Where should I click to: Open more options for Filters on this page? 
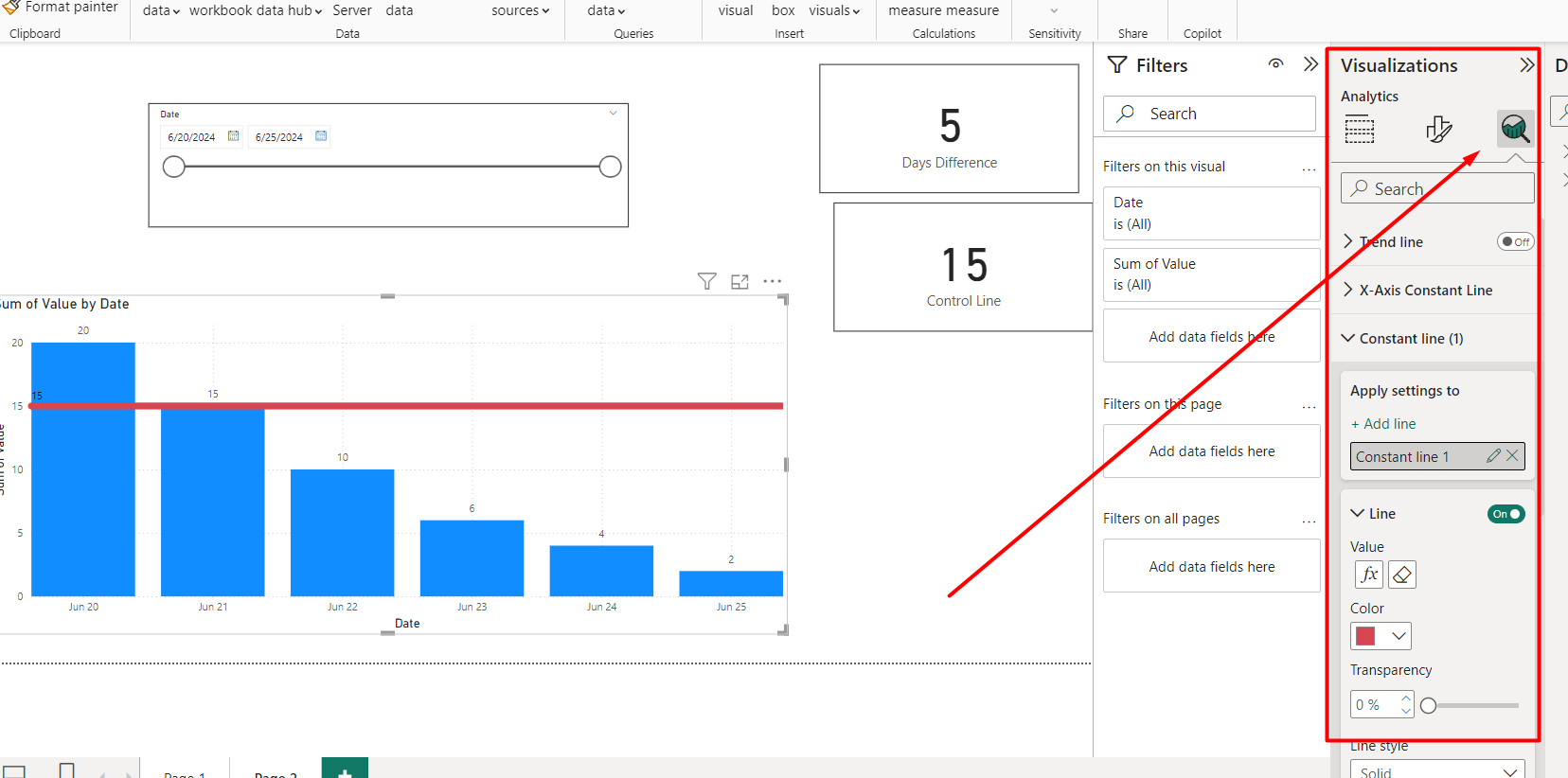1309,405
